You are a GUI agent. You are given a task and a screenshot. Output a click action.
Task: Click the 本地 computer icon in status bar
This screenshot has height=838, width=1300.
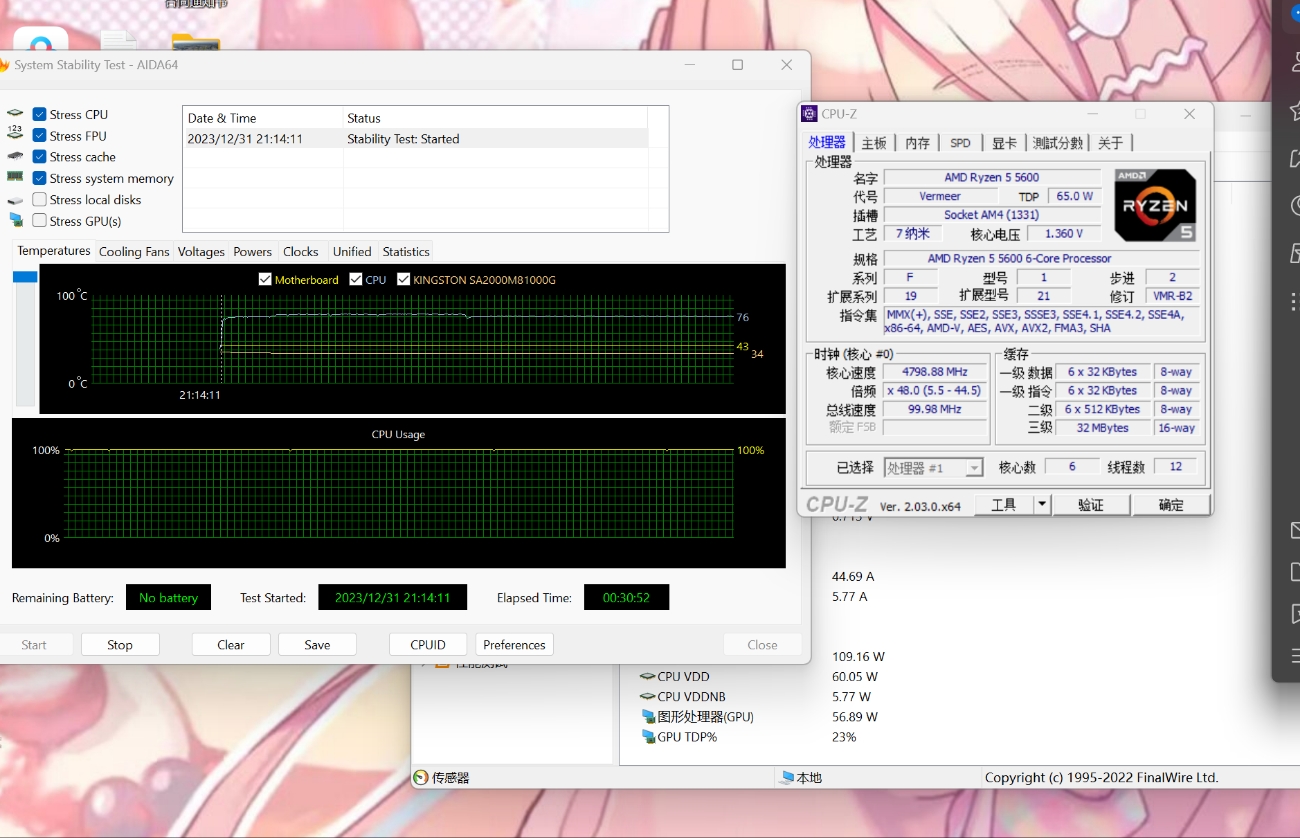click(787, 777)
